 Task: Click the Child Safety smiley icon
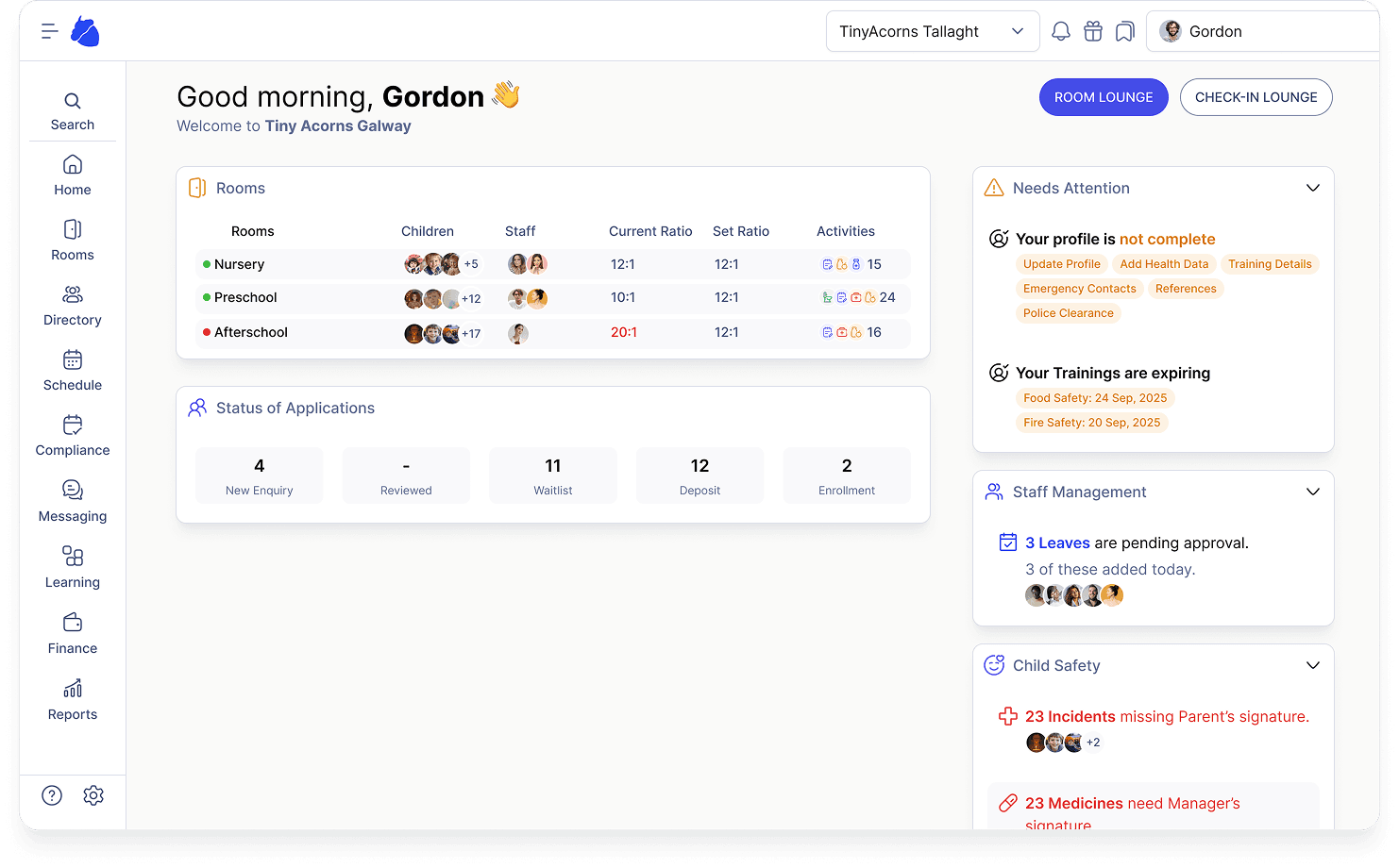994,665
